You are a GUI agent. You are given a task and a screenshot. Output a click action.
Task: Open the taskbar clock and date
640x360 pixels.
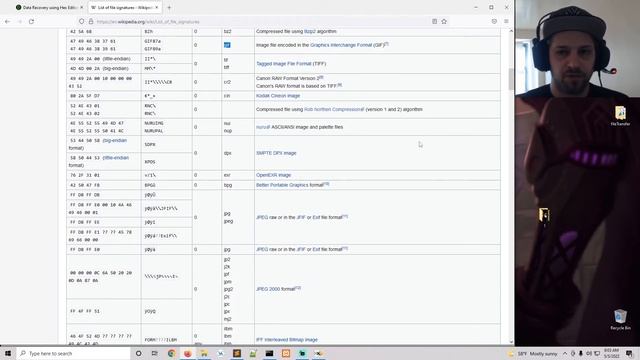611,353
